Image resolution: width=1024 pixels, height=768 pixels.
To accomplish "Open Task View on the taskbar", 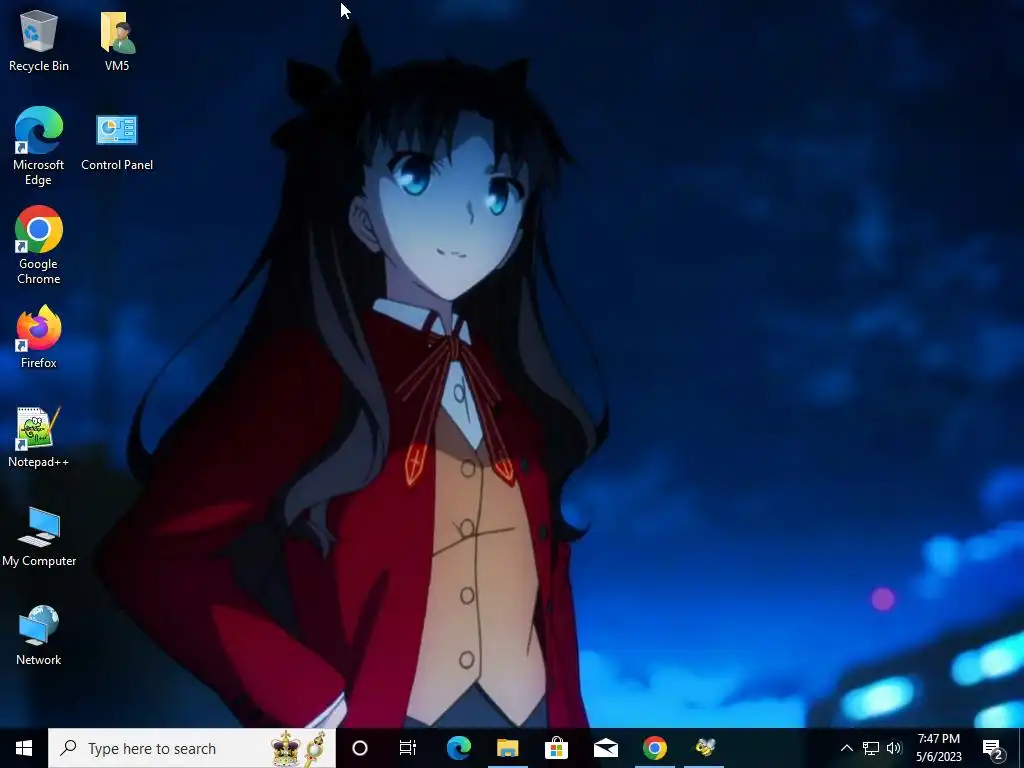I will pos(408,748).
